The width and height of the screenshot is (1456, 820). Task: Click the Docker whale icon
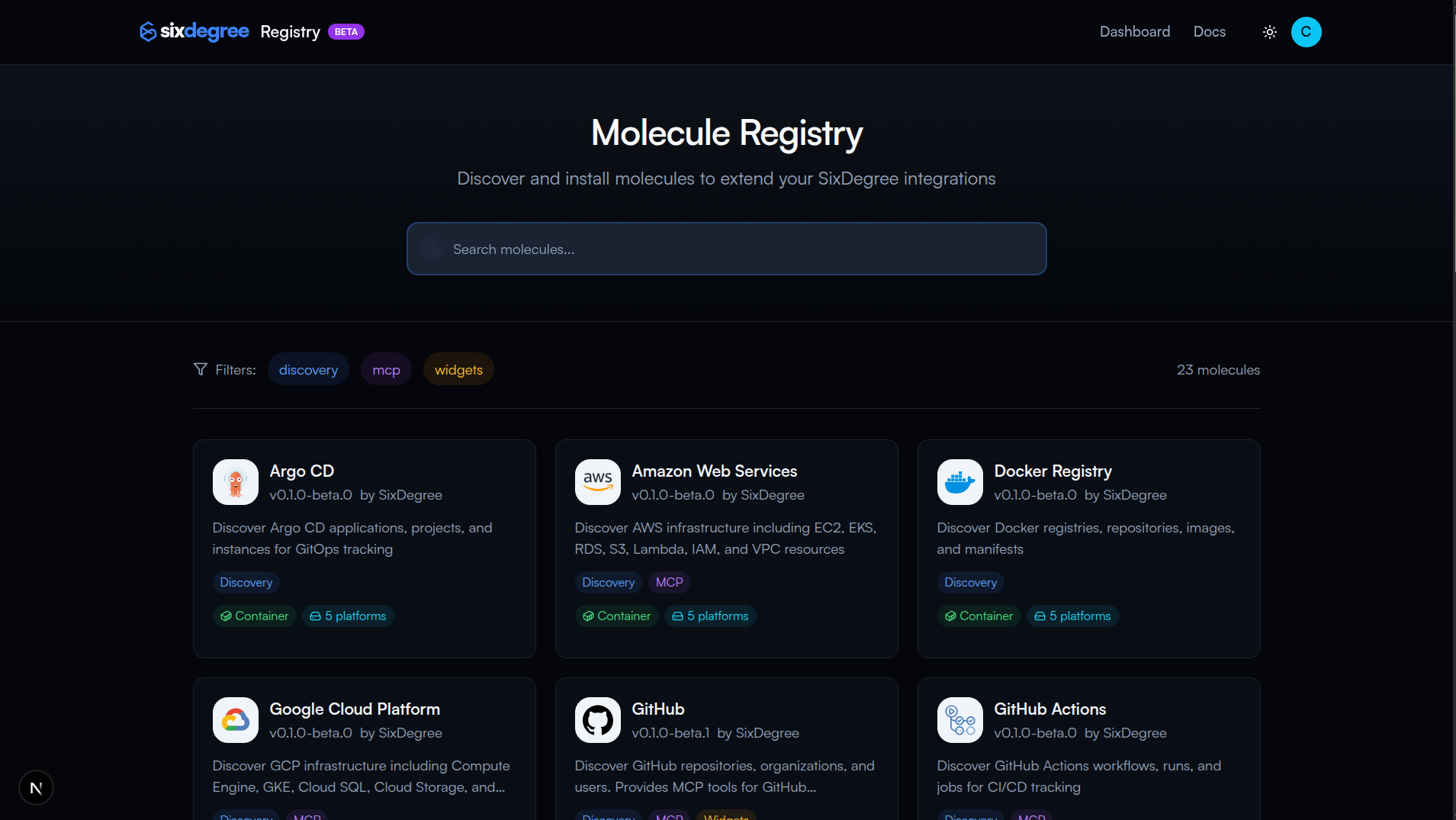click(959, 481)
